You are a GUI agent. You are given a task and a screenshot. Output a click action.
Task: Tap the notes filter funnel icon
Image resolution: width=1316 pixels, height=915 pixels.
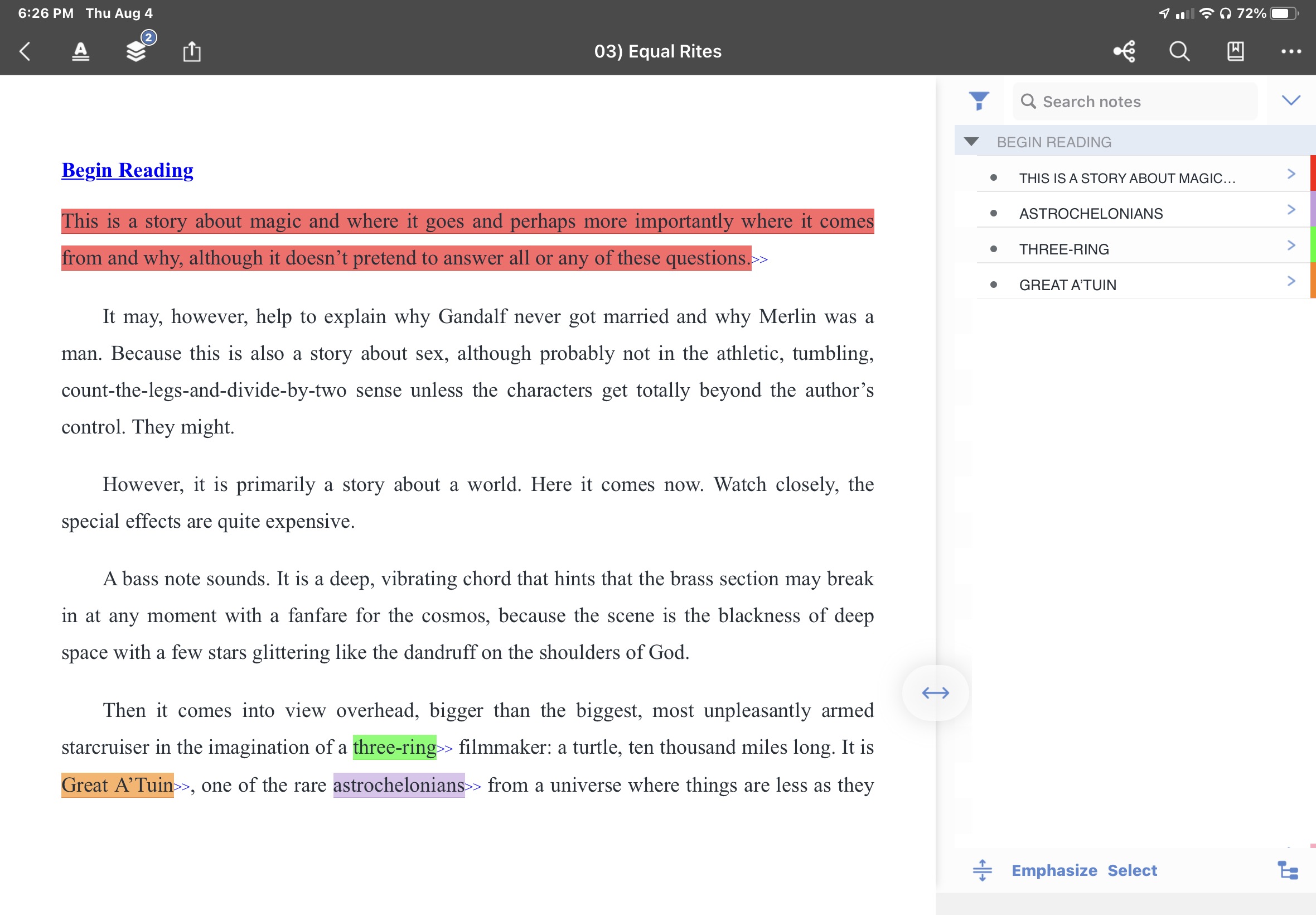(979, 101)
